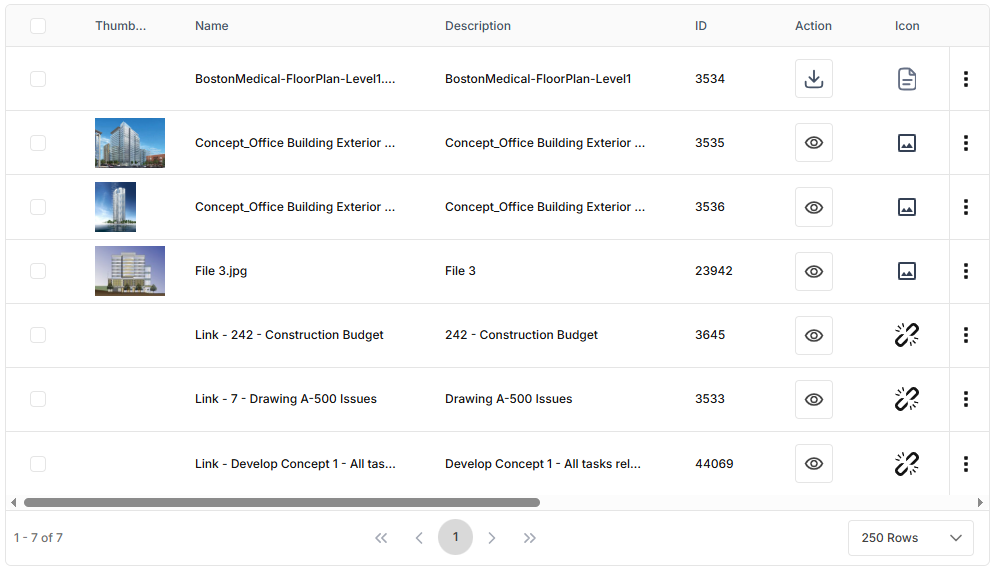Open three-dot menu for row ID 3535
Viewport: 996px width, 574px height.
(x=965, y=143)
